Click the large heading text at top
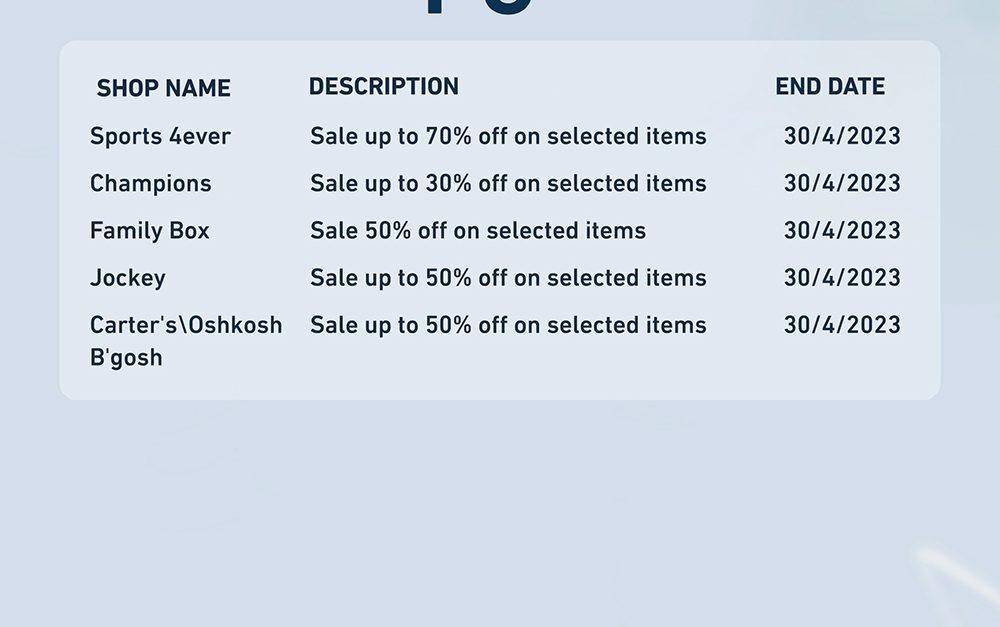 coord(480,7)
